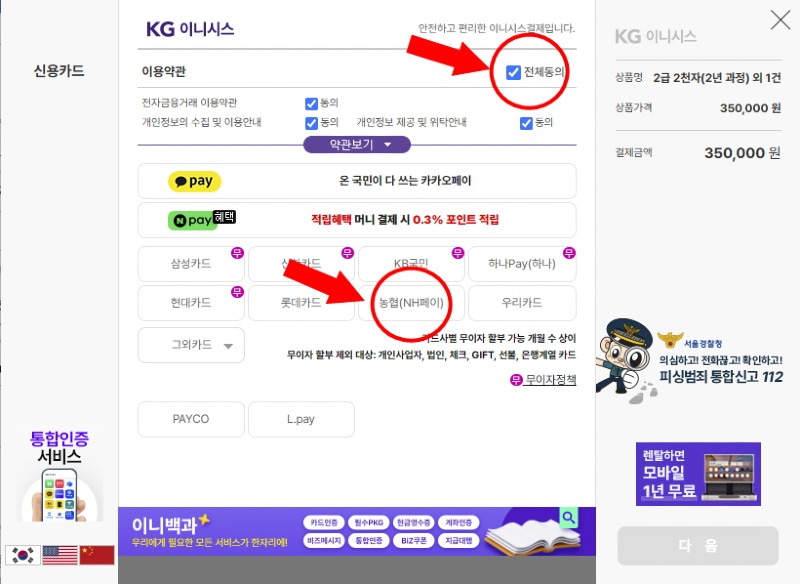Click the interest-free badge on 삼성카드
800x584 pixels.
[x=237, y=253]
